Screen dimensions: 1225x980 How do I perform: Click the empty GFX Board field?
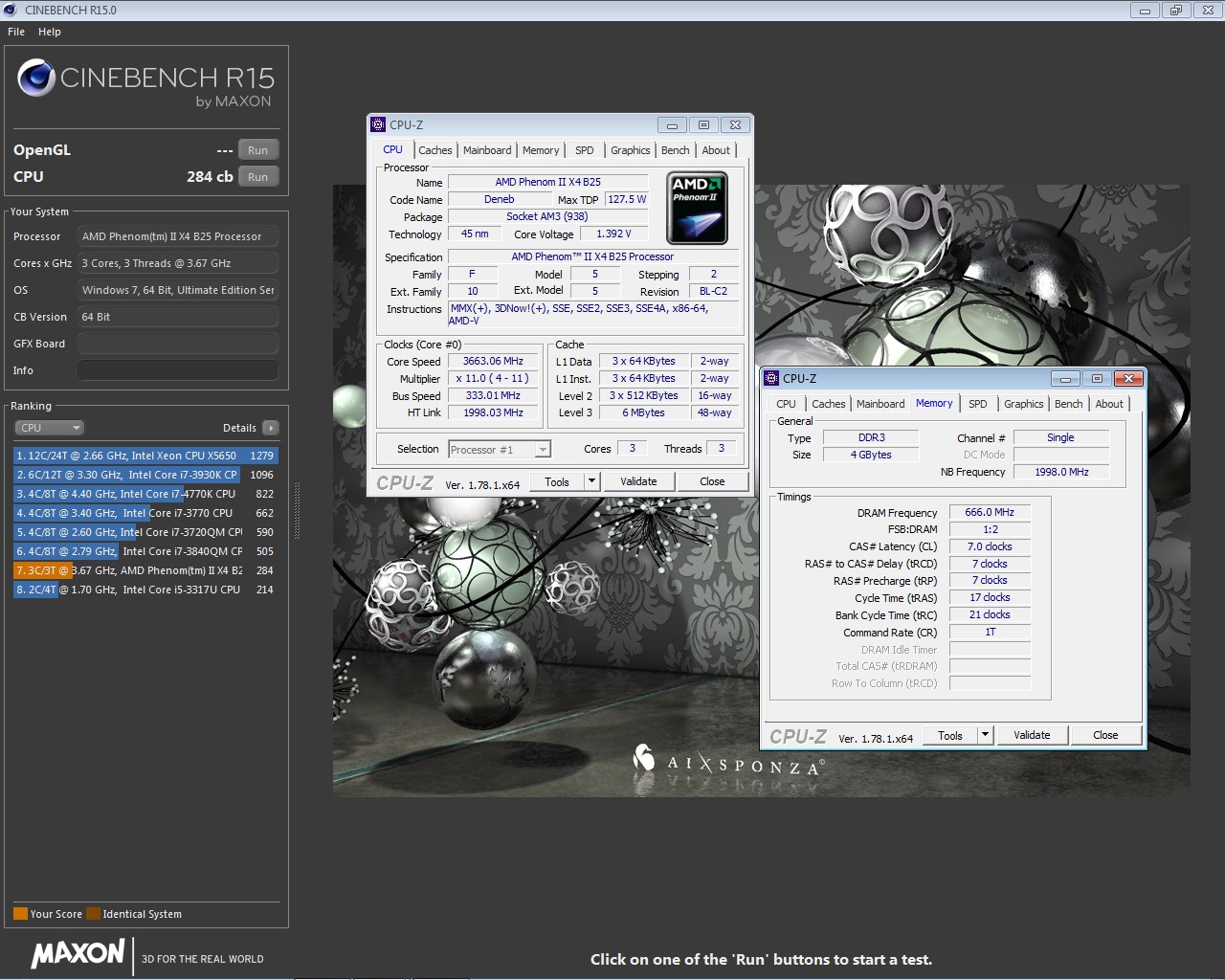(178, 344)
